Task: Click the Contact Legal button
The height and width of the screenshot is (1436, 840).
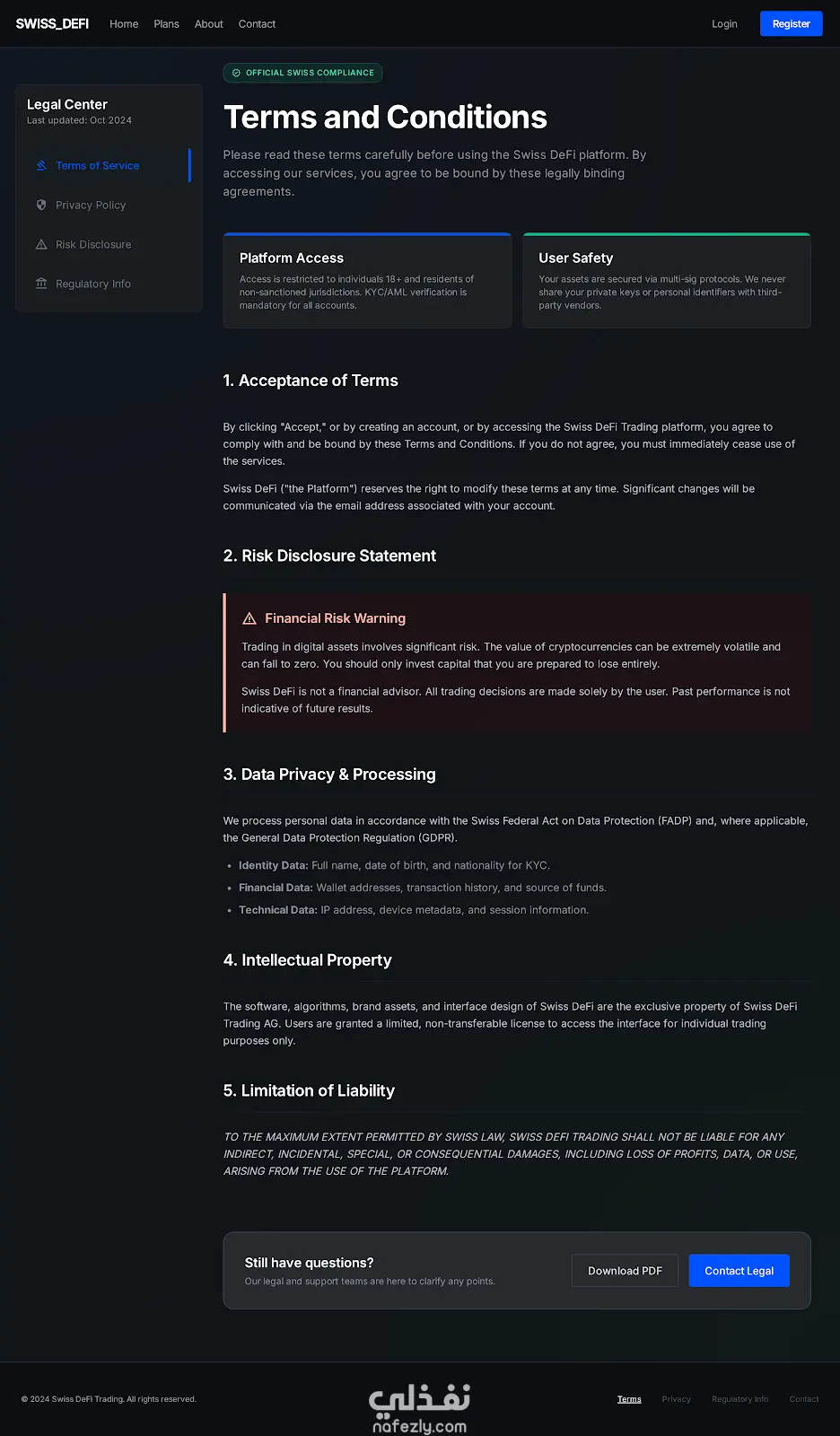Action: [x=739, y=1271]
